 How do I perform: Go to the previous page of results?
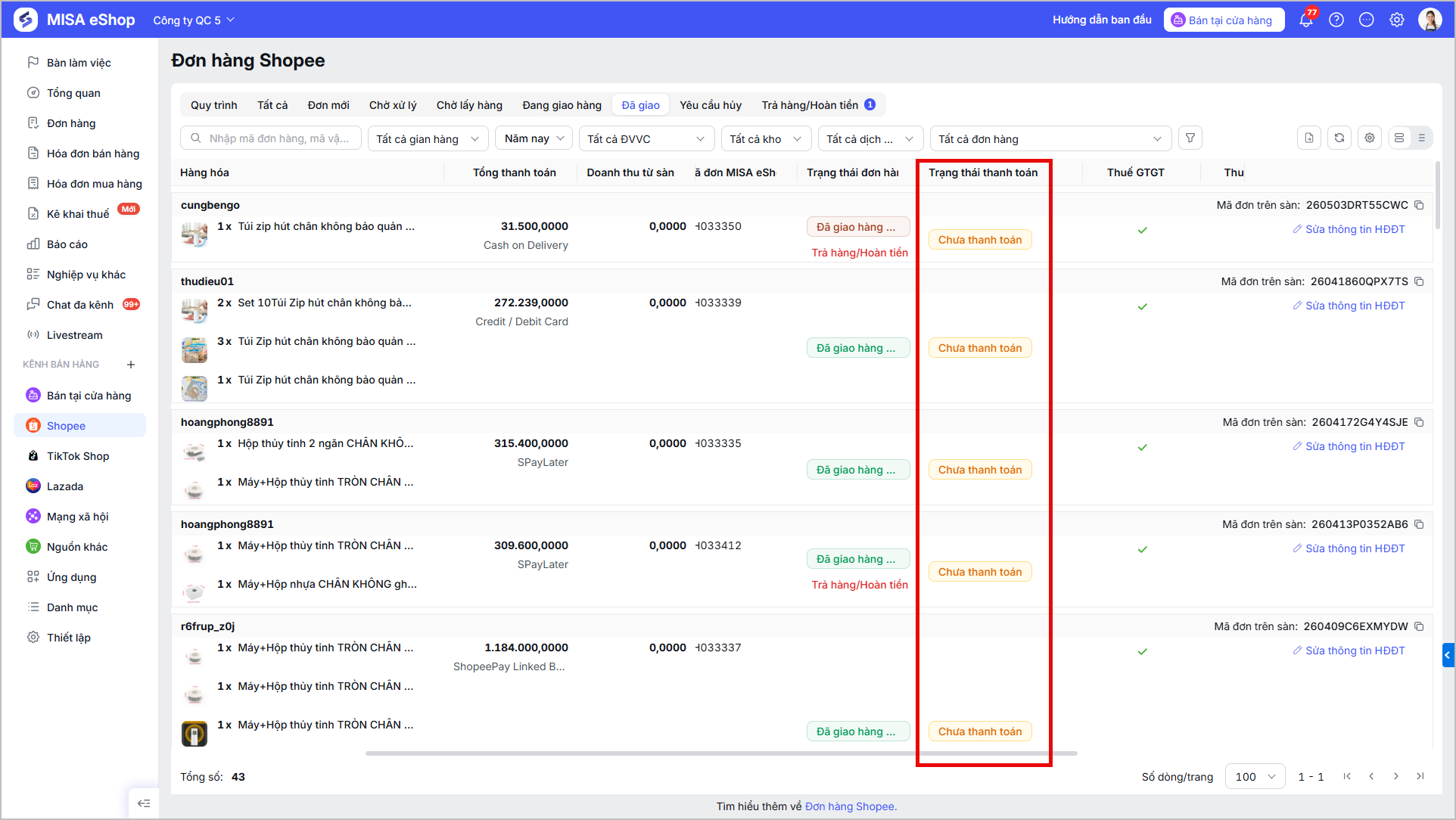pyautogui.click(x=1371, y=776)
